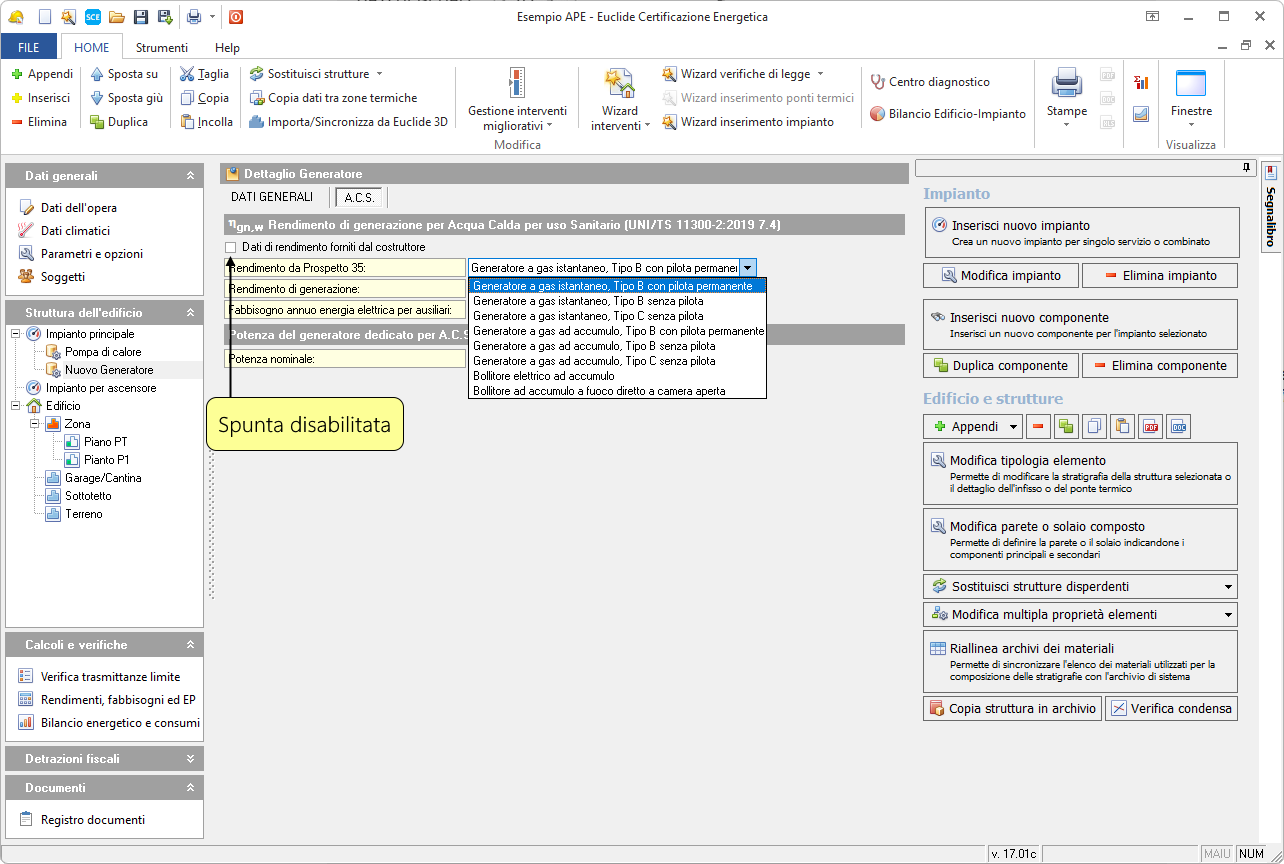
Task: Open the Sostituisci strutture disperdenti dropdown
Action: pos(1228,587)
